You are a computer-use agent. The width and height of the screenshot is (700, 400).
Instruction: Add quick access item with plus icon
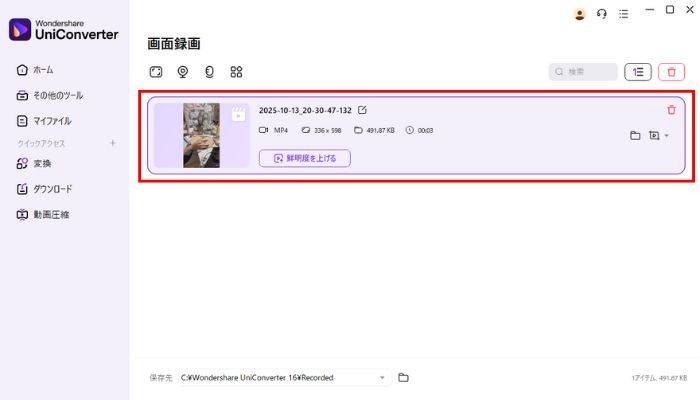(112, 143)
